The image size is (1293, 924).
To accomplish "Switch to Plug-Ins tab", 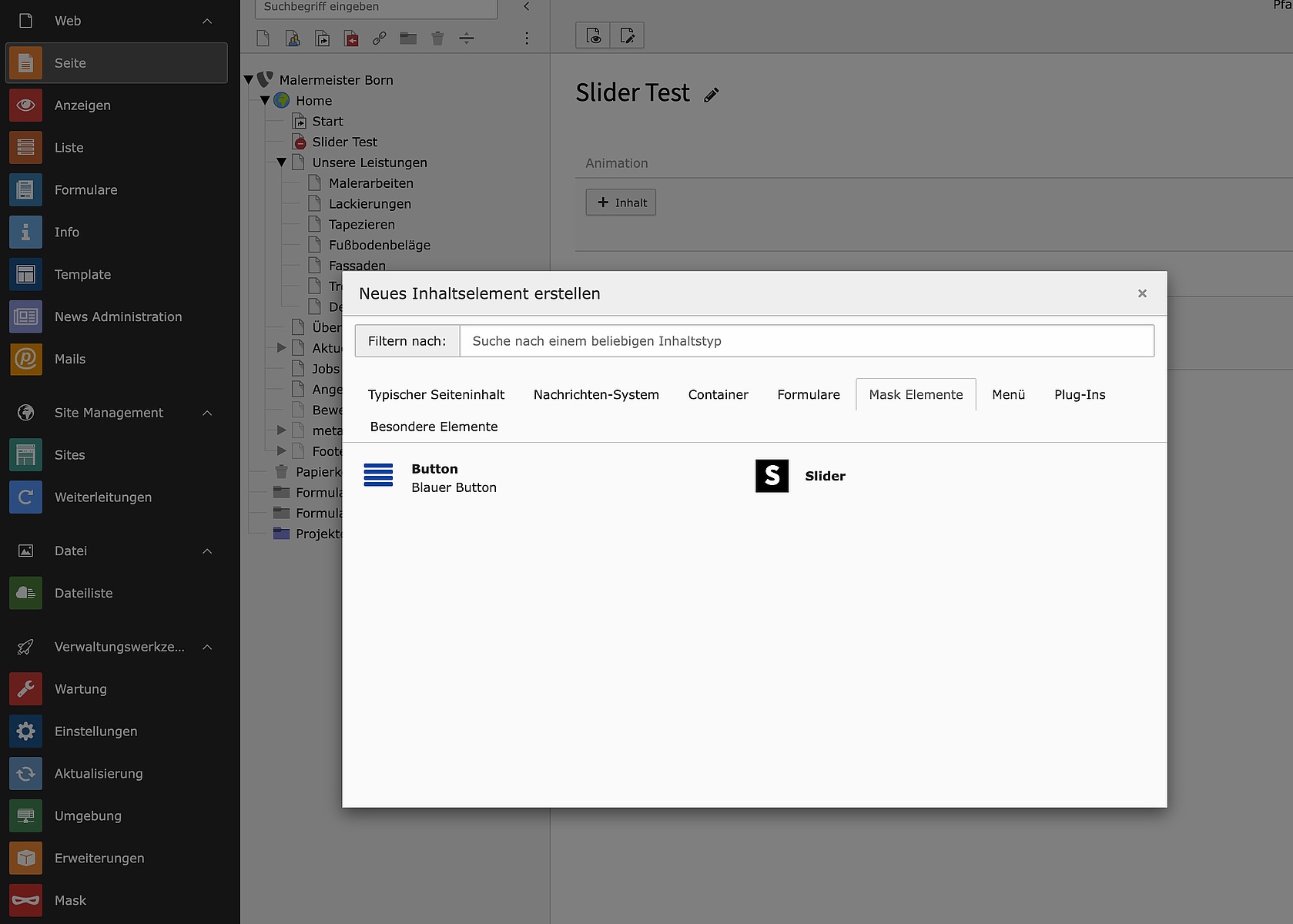I will (1080, 394).
